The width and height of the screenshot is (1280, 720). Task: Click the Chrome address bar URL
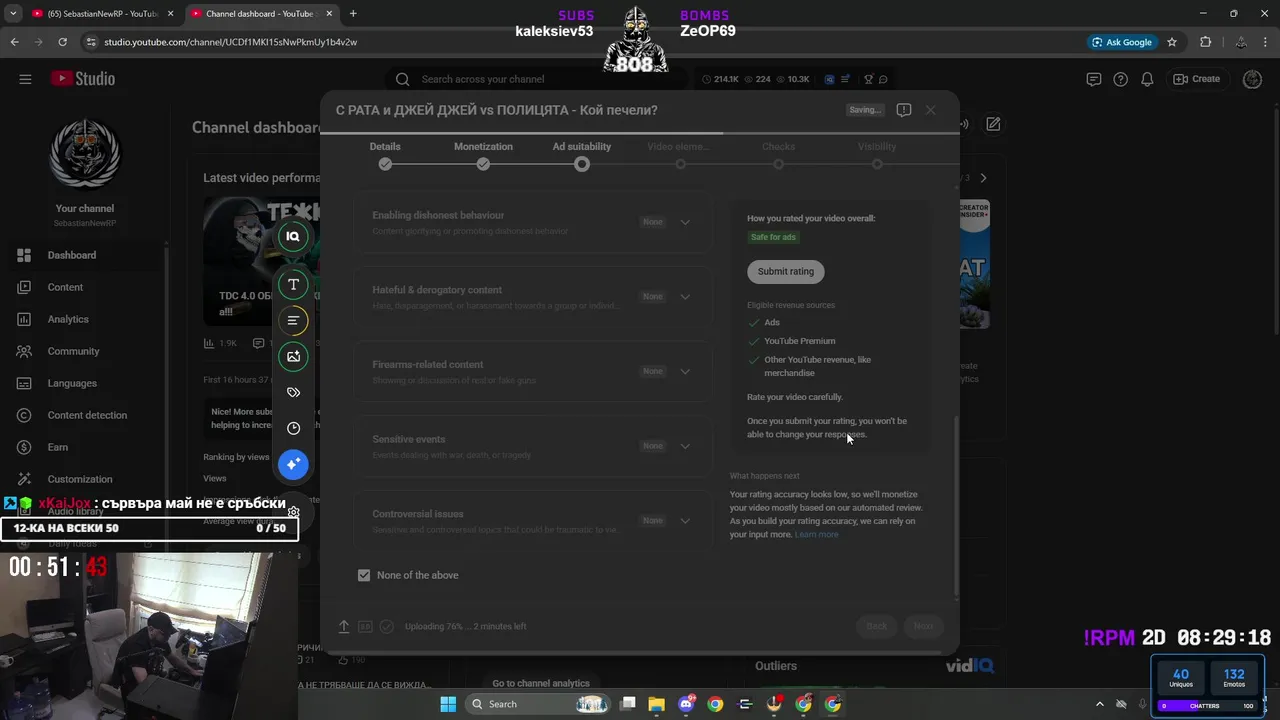click(x=230, y=42)
